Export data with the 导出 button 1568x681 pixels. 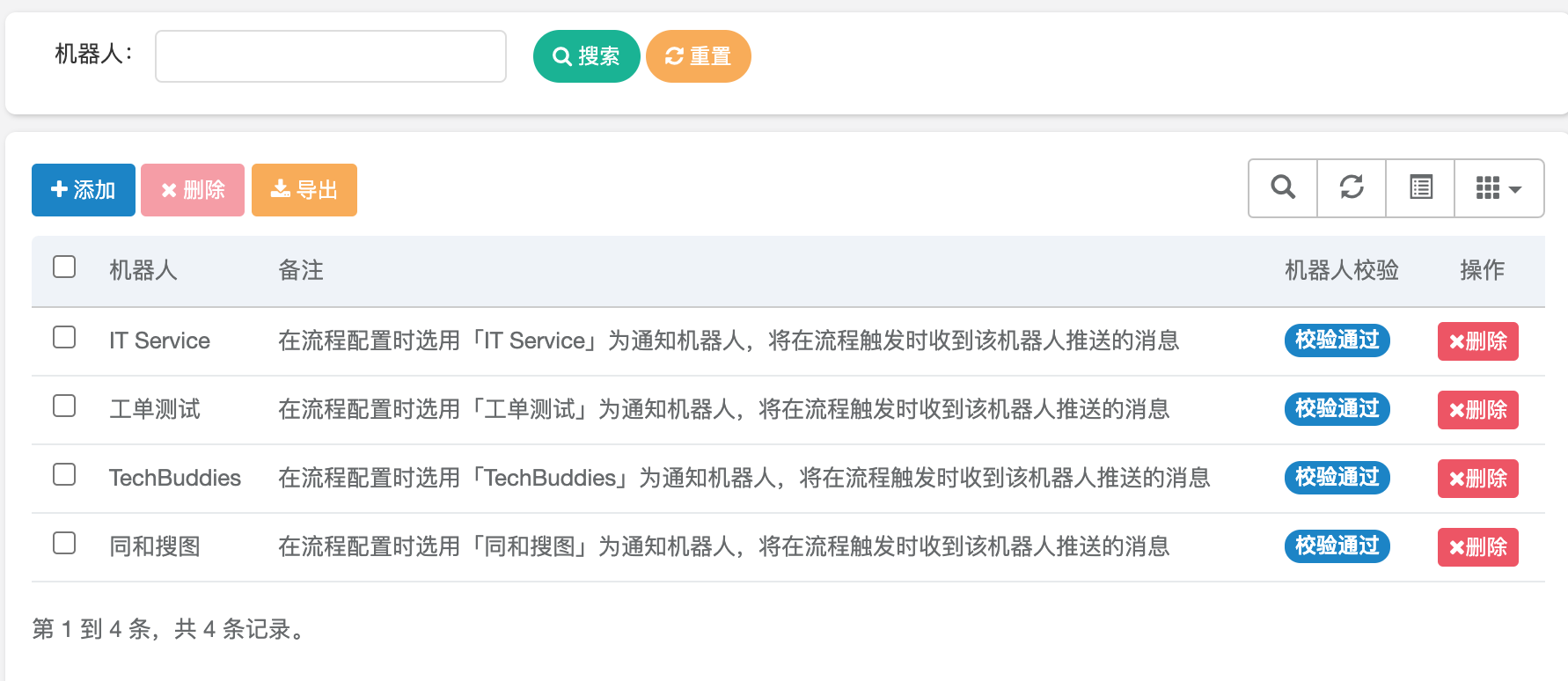click(304, 190)
